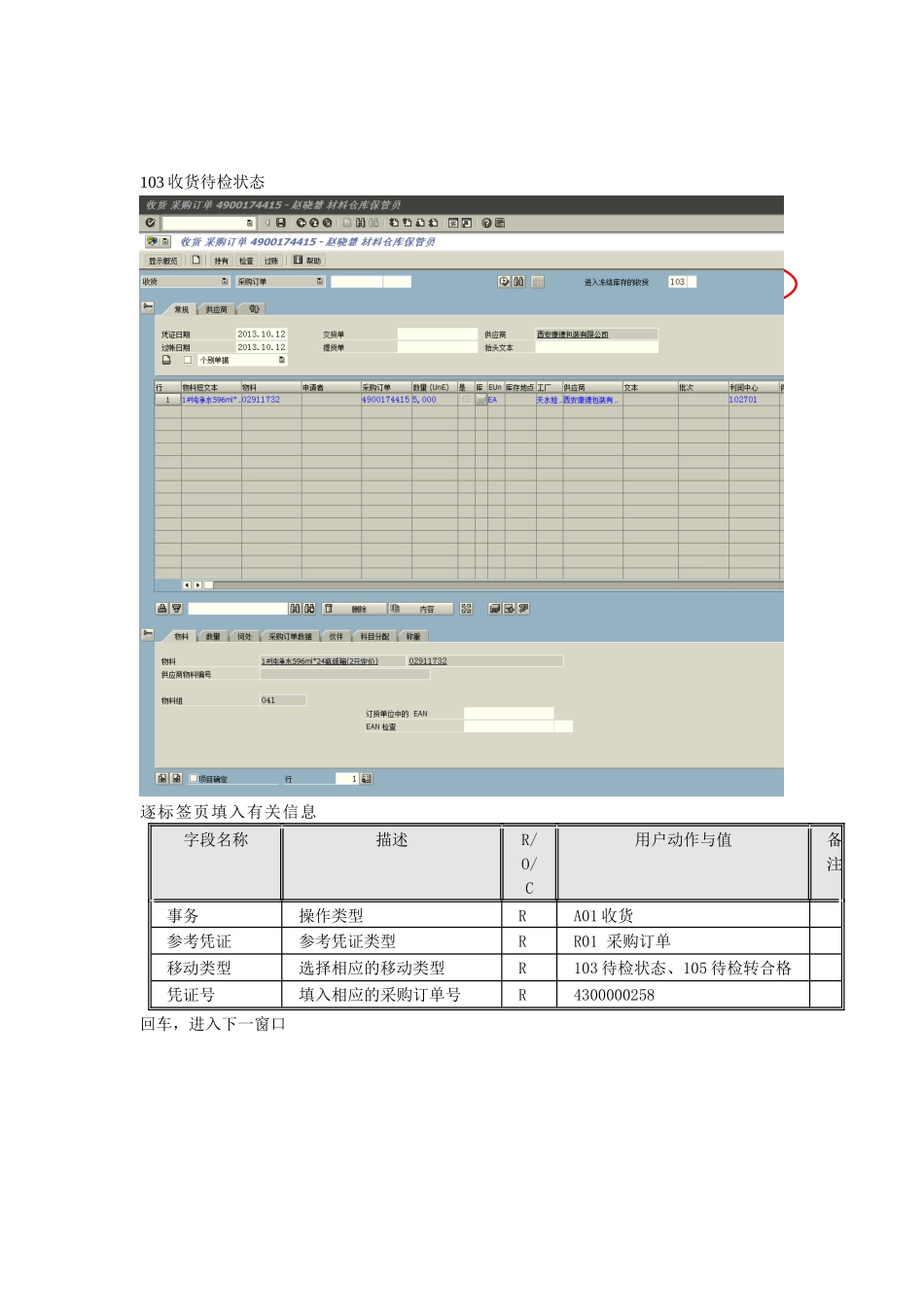Click the go-to-line icon next to 行 field
The width and height of the screenshot is (924, 1307).
[367, 779]
